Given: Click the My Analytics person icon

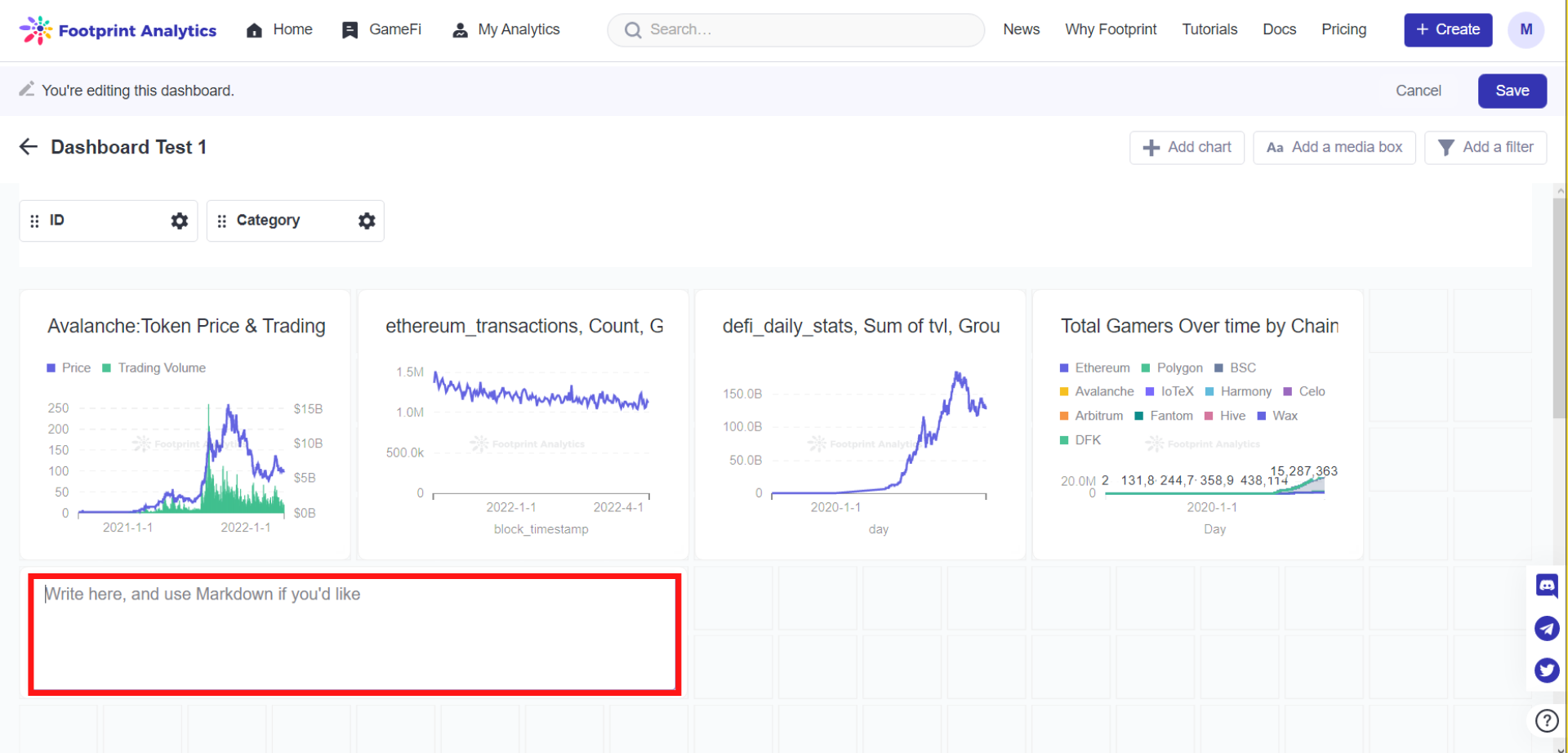Looking at the screenshot, I should click(x=460, y=30).
